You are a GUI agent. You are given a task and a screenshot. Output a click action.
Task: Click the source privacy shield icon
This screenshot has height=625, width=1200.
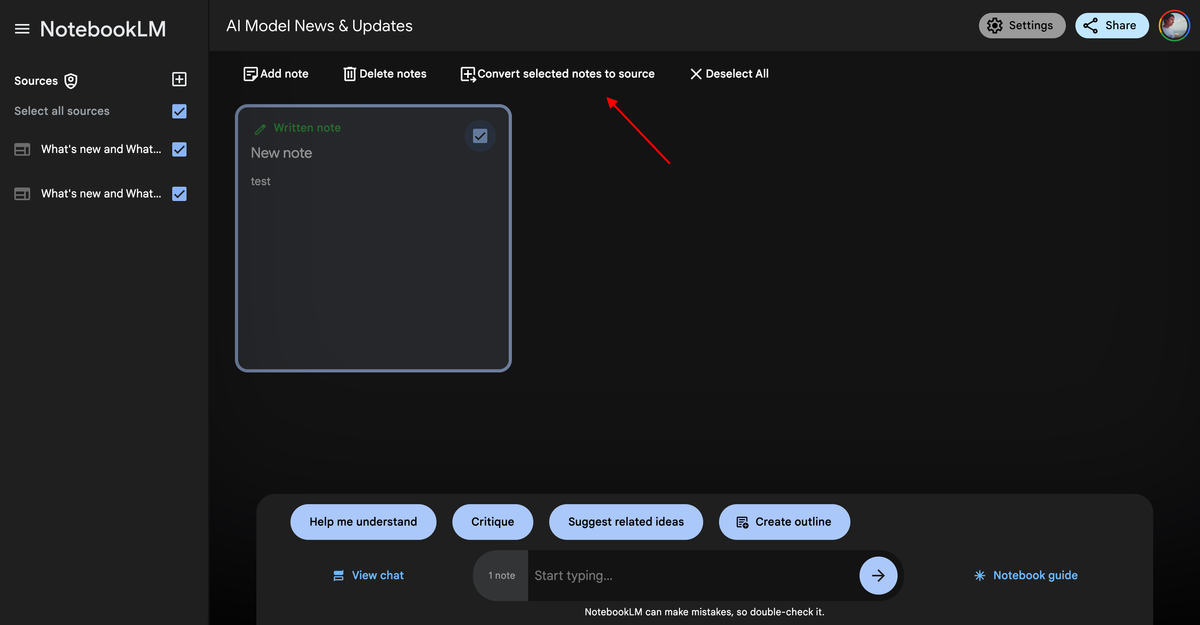[69, 80]
